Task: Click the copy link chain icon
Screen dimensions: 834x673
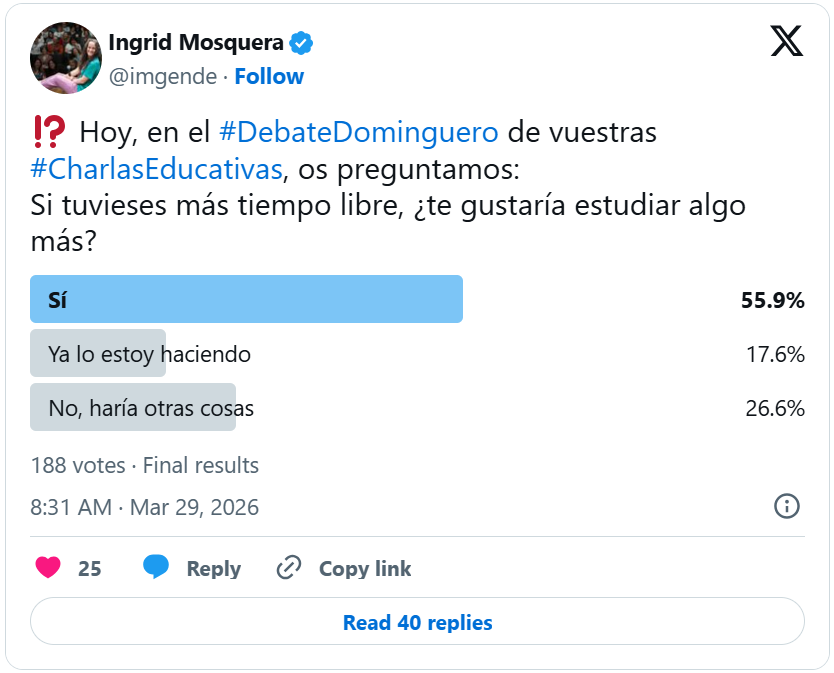Action: pyautogui.click(x=289, y=568)
